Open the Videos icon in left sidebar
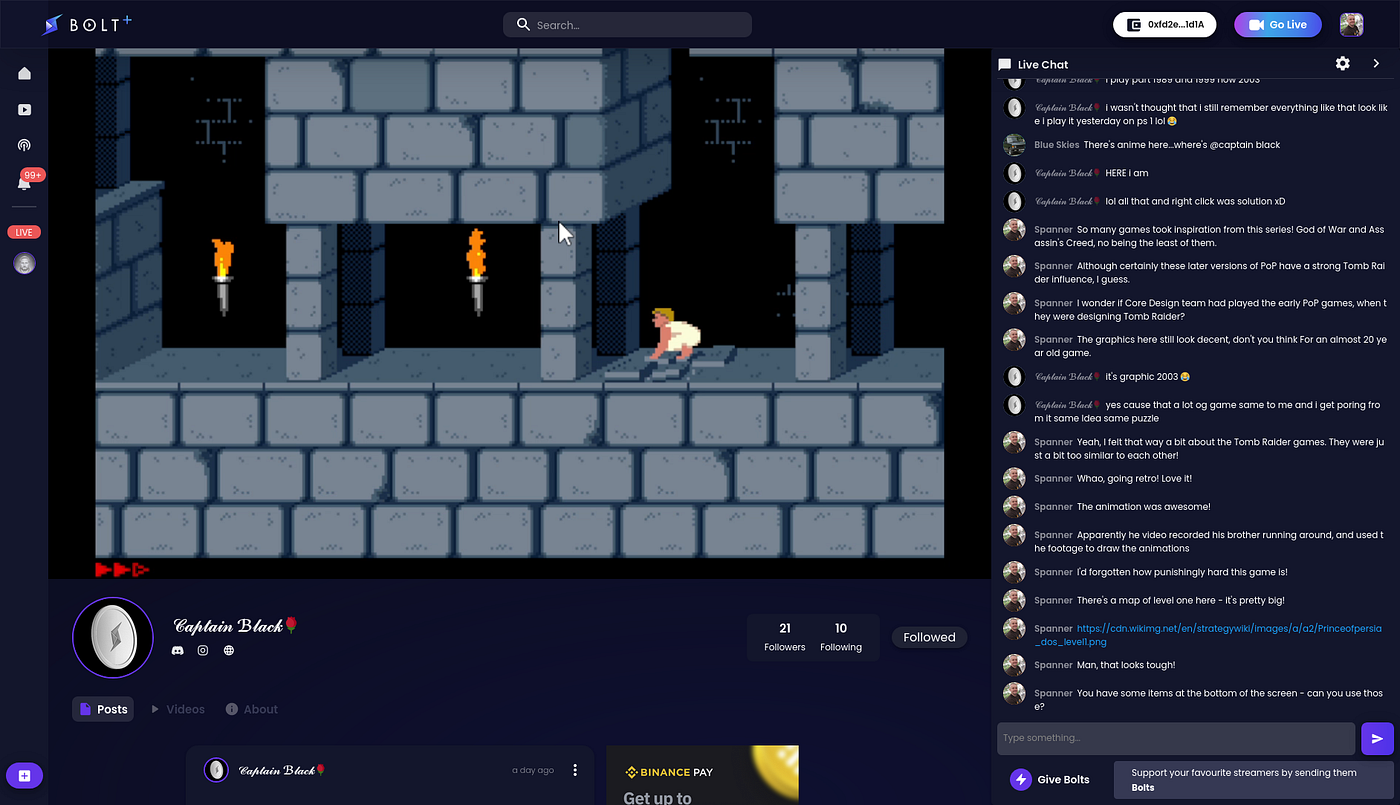 click(x=24, y=110)
